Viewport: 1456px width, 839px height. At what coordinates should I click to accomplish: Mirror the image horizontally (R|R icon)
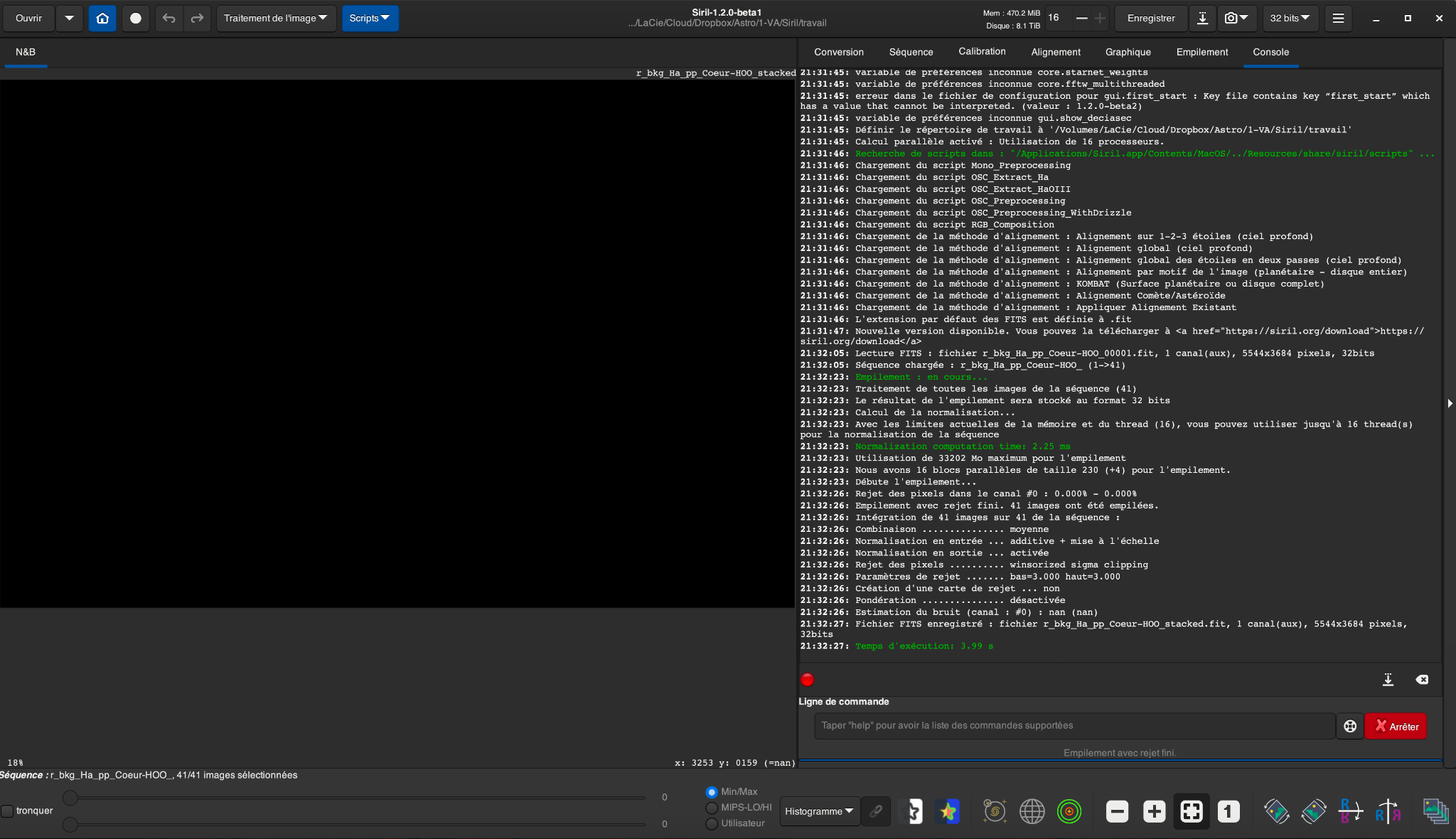click(1388, 811)
